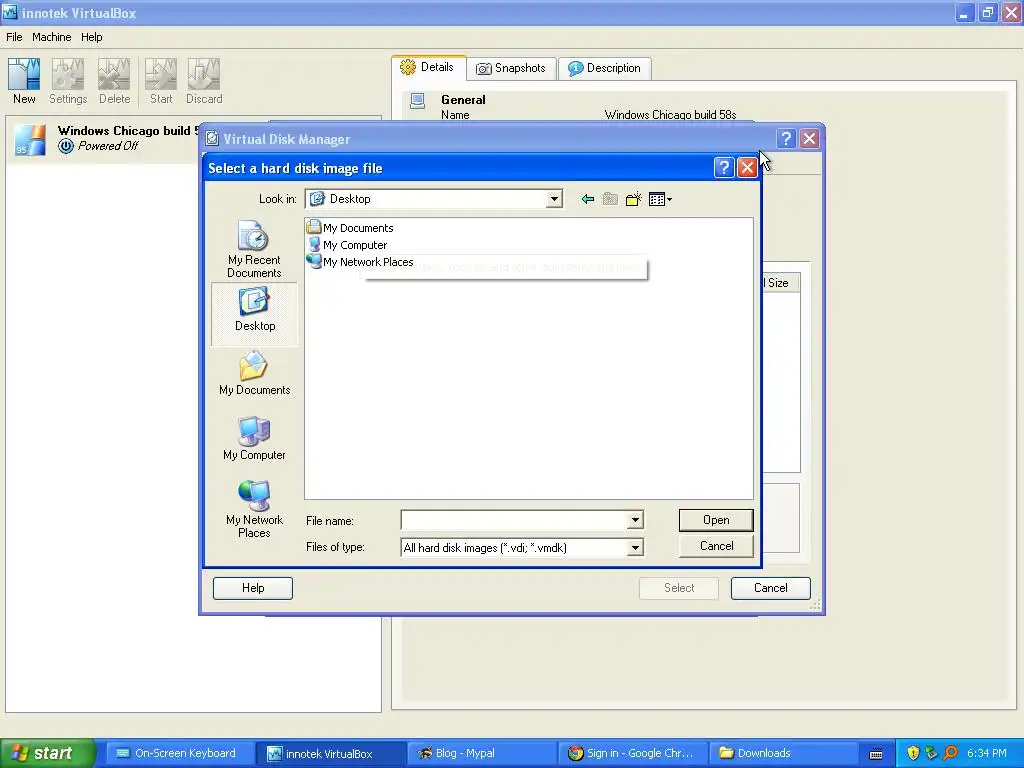Expand the File name dropdown arrow
Viewport: 1024px width, 768px height.
[x=635, y=520]
